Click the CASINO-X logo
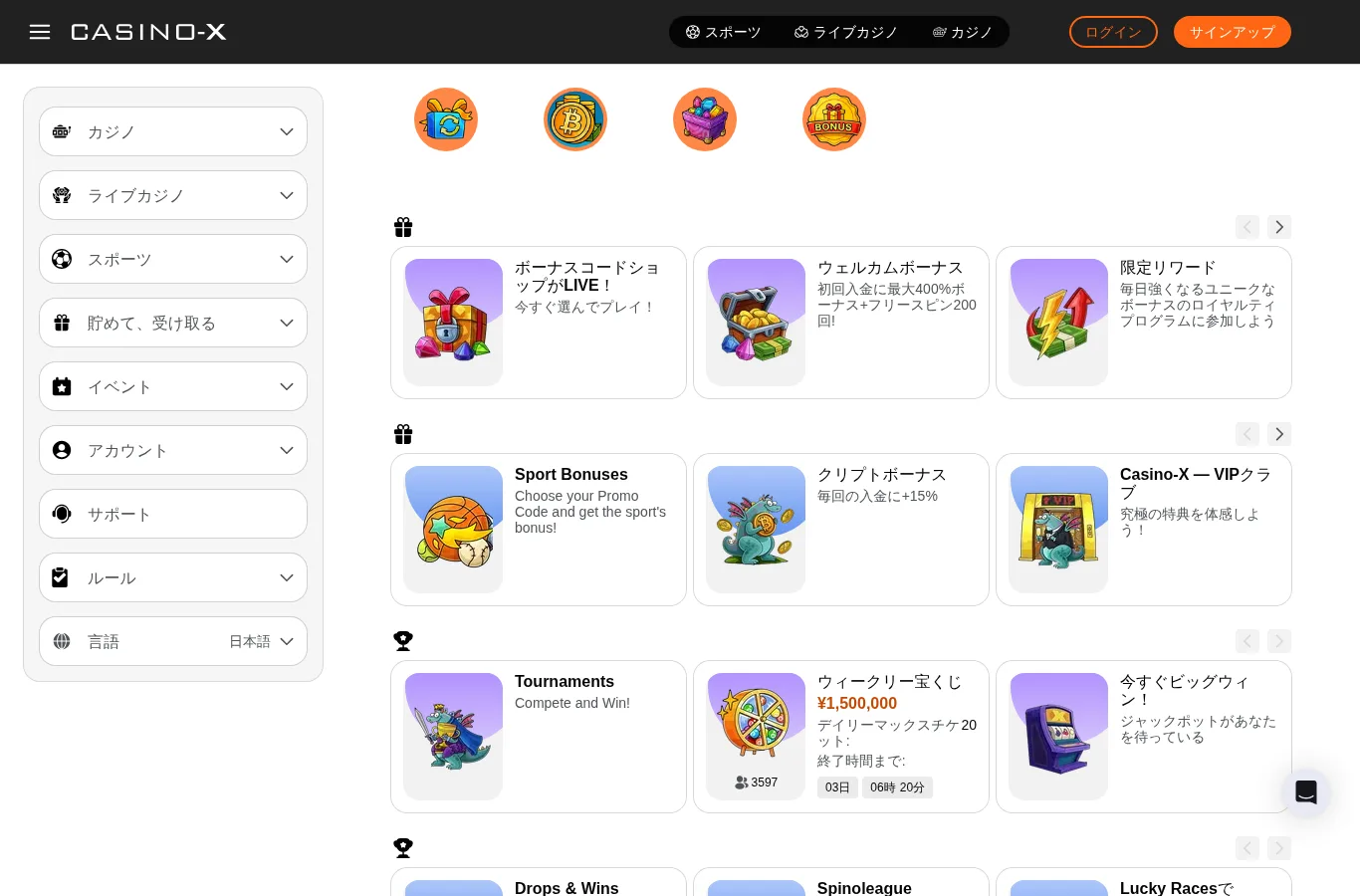Viewport: 1360px width, 896px height. coord(148,32)
